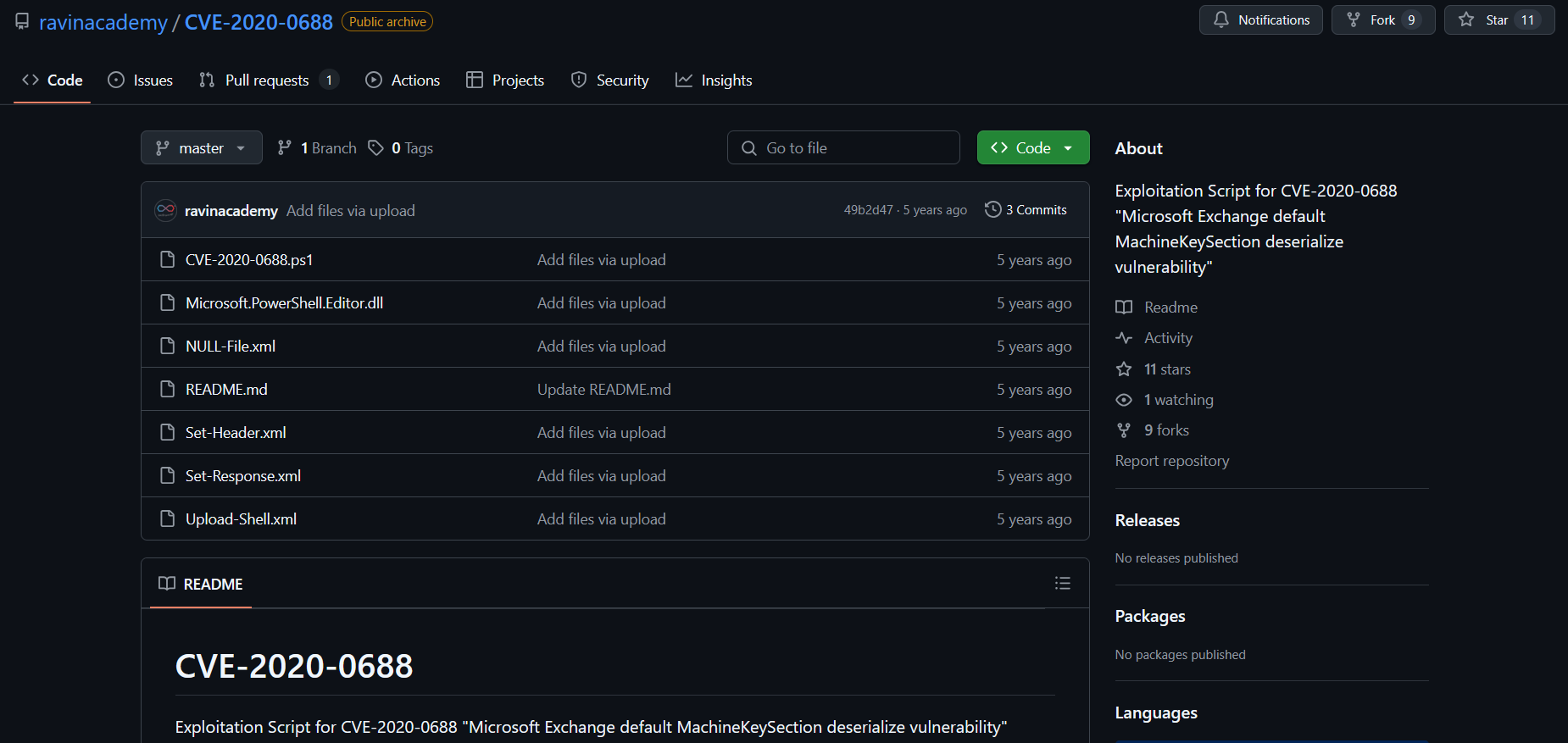Image resolution: width=1568 pixels, height=743 pixels.
Task: Open the Microsoft.PowerShell.Editor.dll file
Action: tap(284, 303)
